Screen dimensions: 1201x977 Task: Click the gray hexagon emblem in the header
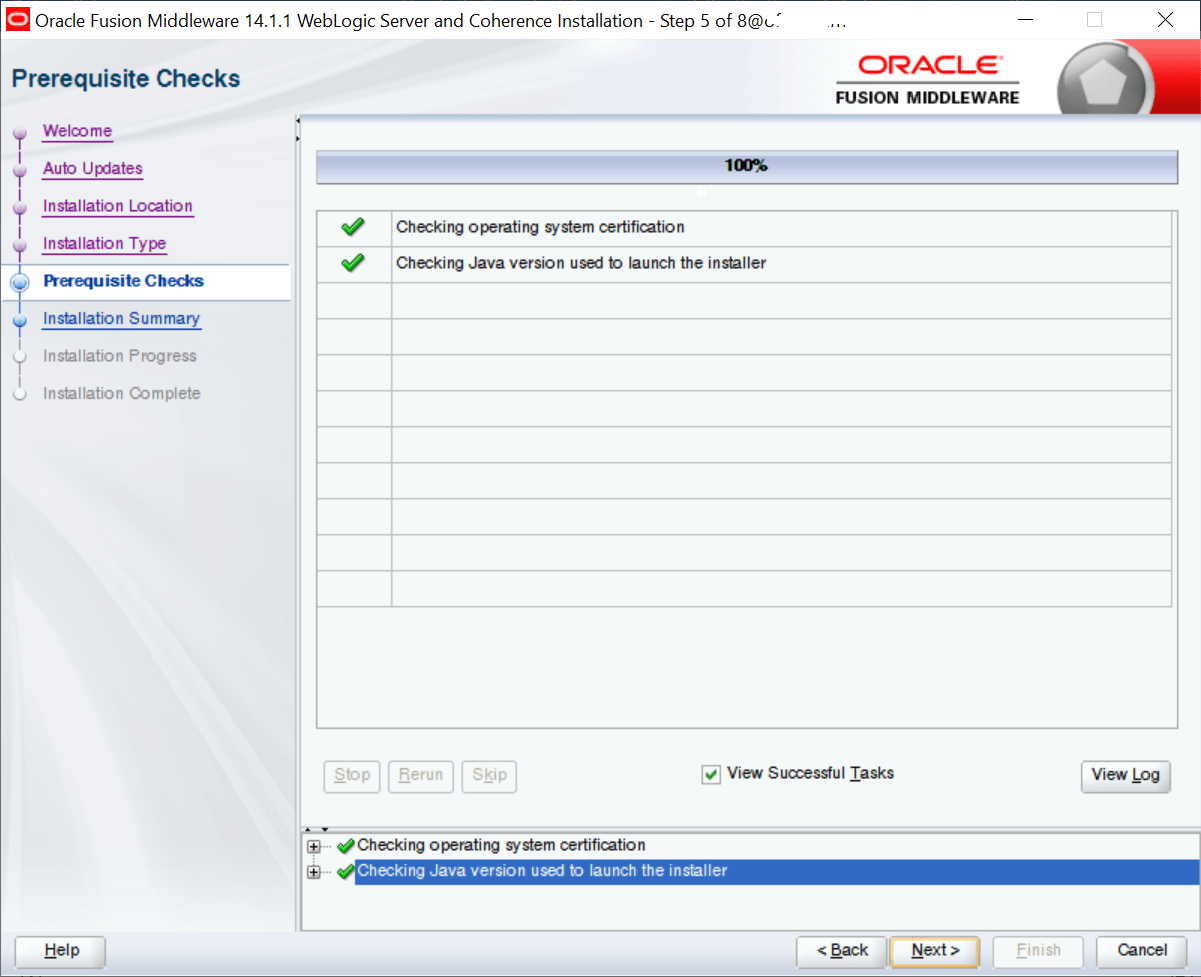pyautogui.click(x=1105, y=77)
